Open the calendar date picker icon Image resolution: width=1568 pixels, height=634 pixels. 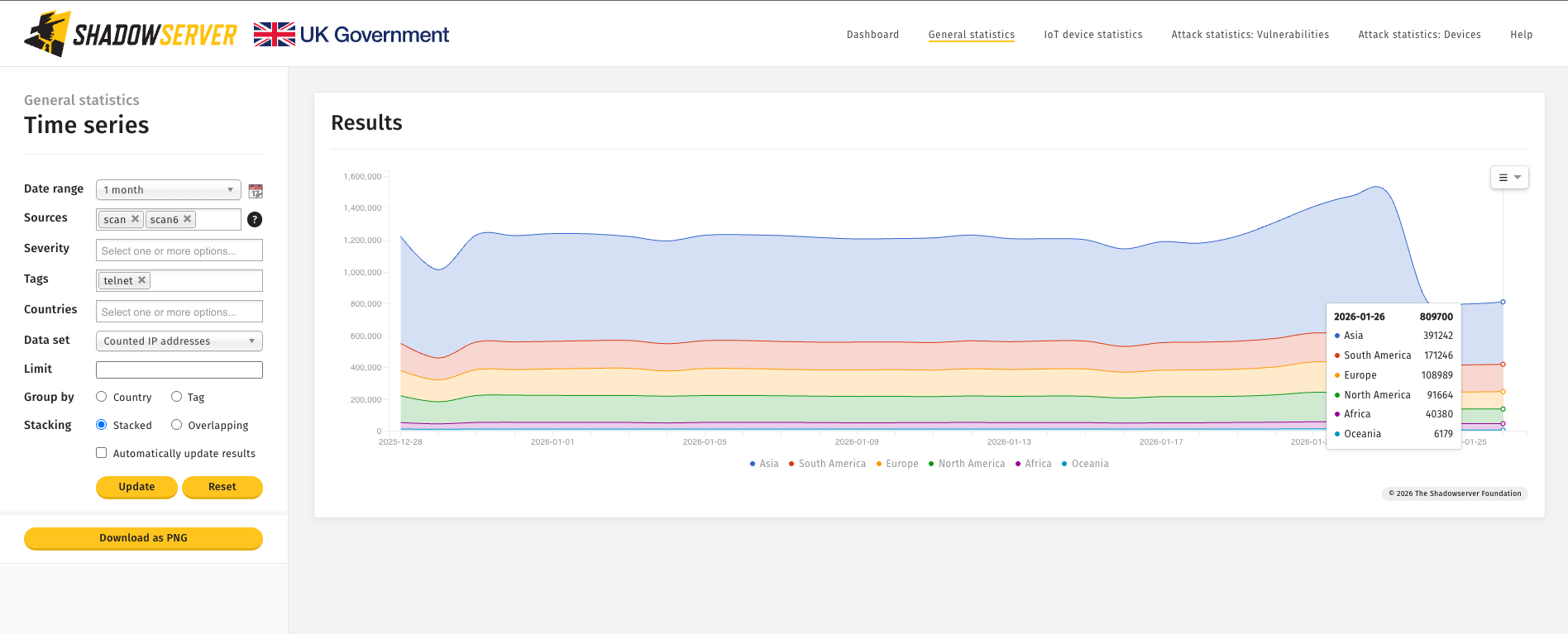tap(256, 191)
